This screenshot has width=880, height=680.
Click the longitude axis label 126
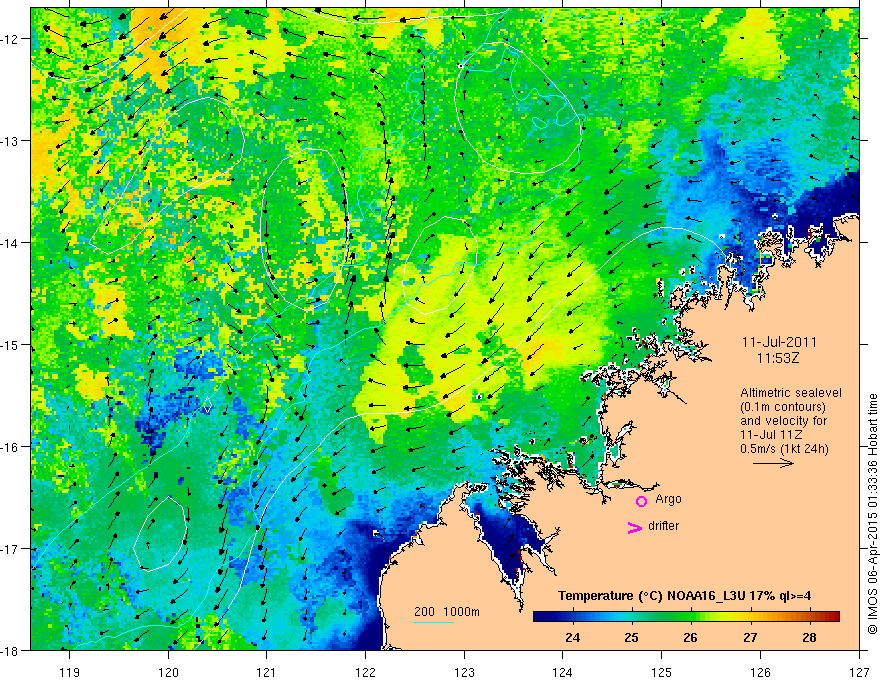(760, 672)
